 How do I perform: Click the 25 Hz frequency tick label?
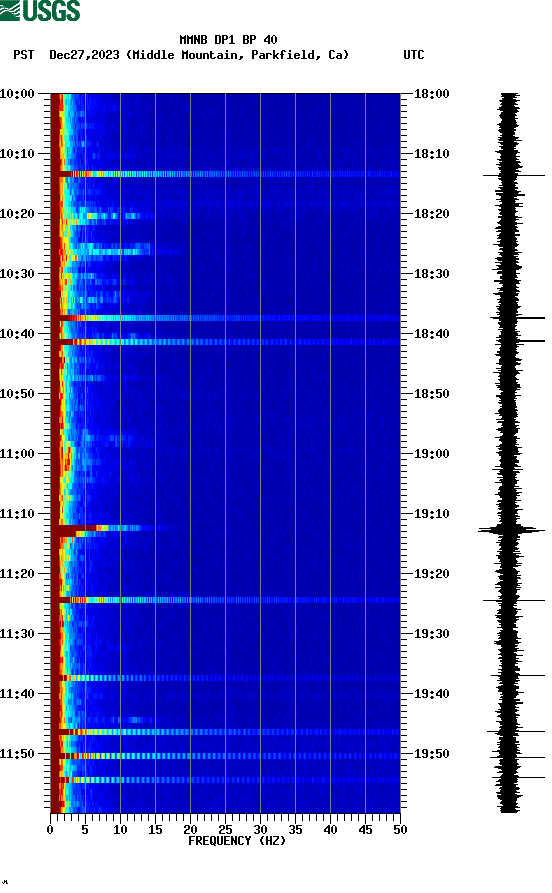(x=225, y=830)
